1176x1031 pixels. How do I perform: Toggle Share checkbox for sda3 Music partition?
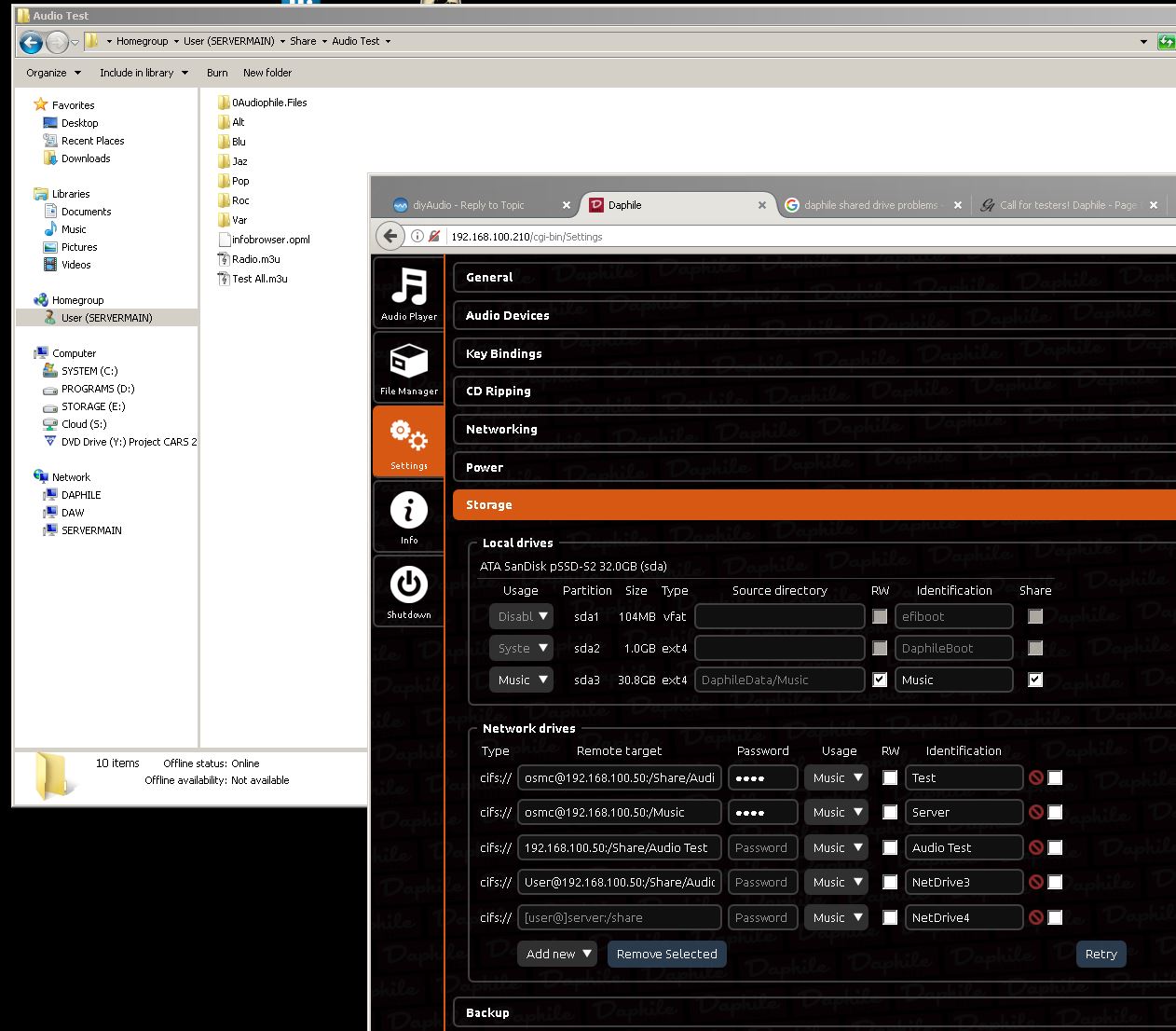click(x=1035, y=680)
